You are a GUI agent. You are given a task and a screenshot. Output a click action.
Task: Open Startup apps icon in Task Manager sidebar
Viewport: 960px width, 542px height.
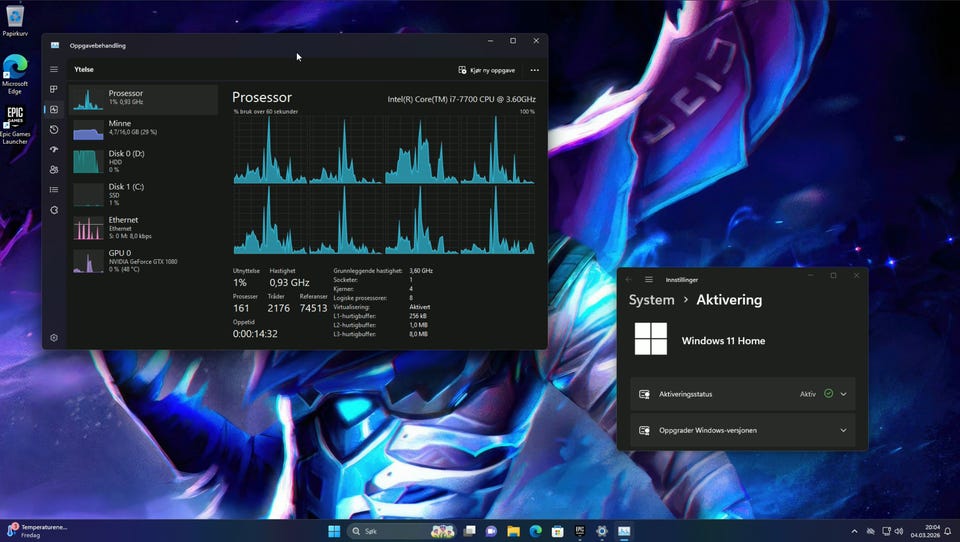coord(54,150)
